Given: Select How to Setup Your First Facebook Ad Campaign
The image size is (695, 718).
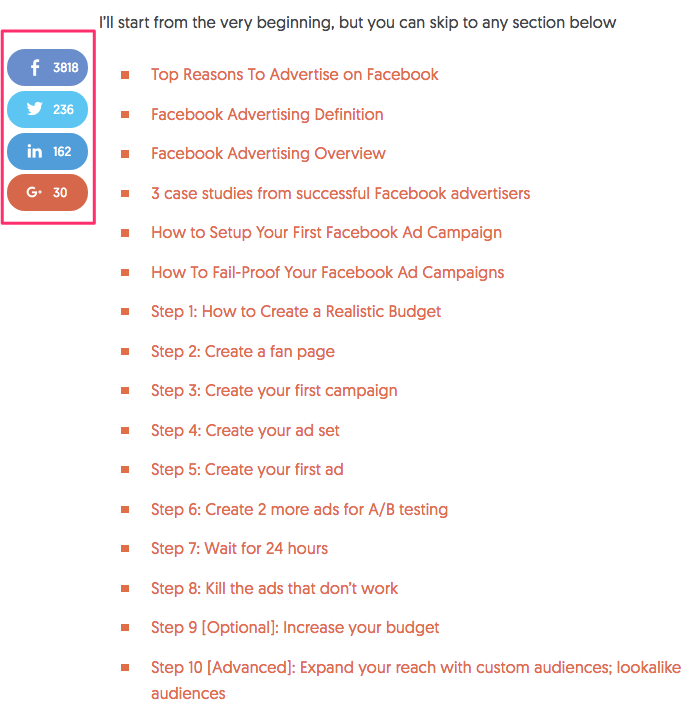Looking at the screenshot, I should (326, 233).
